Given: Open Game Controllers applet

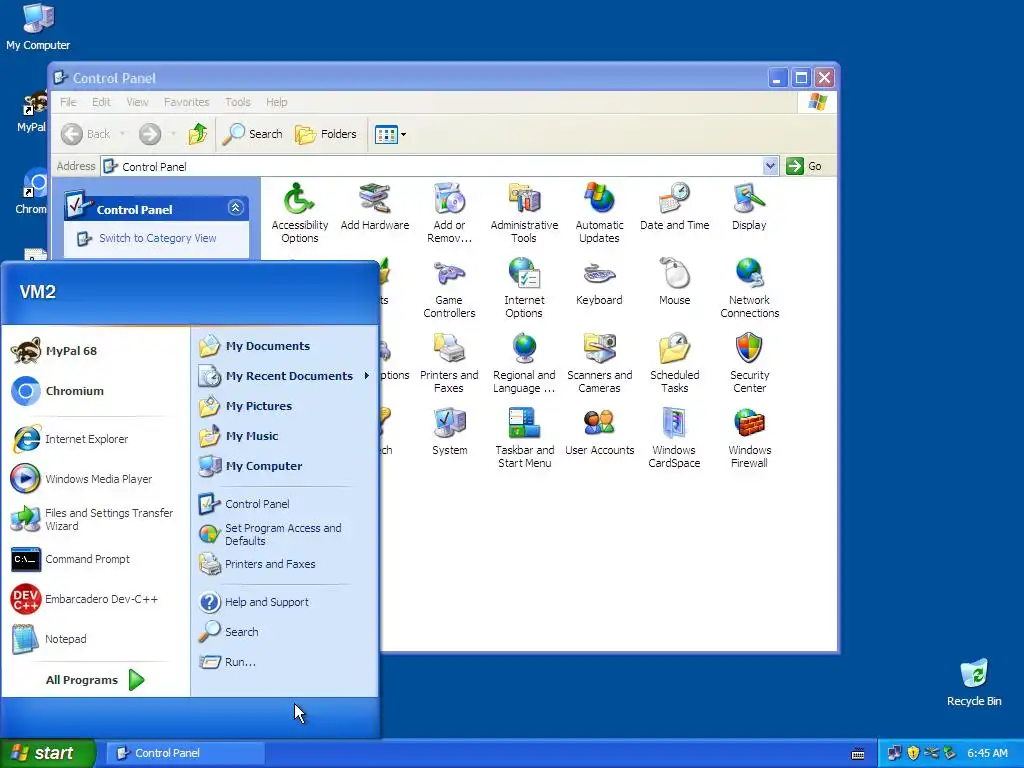Looking at the screenshot, I should pyautogui.click(x=449, y=288).
